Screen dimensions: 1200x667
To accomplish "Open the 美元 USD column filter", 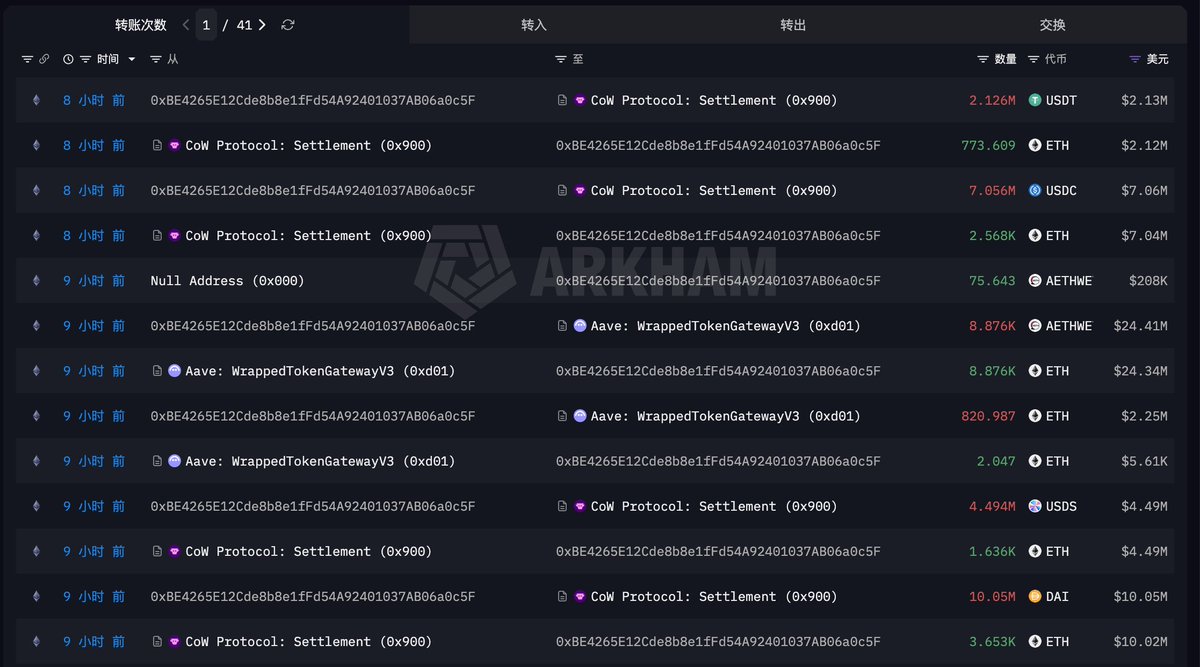I will [1135, 59].
